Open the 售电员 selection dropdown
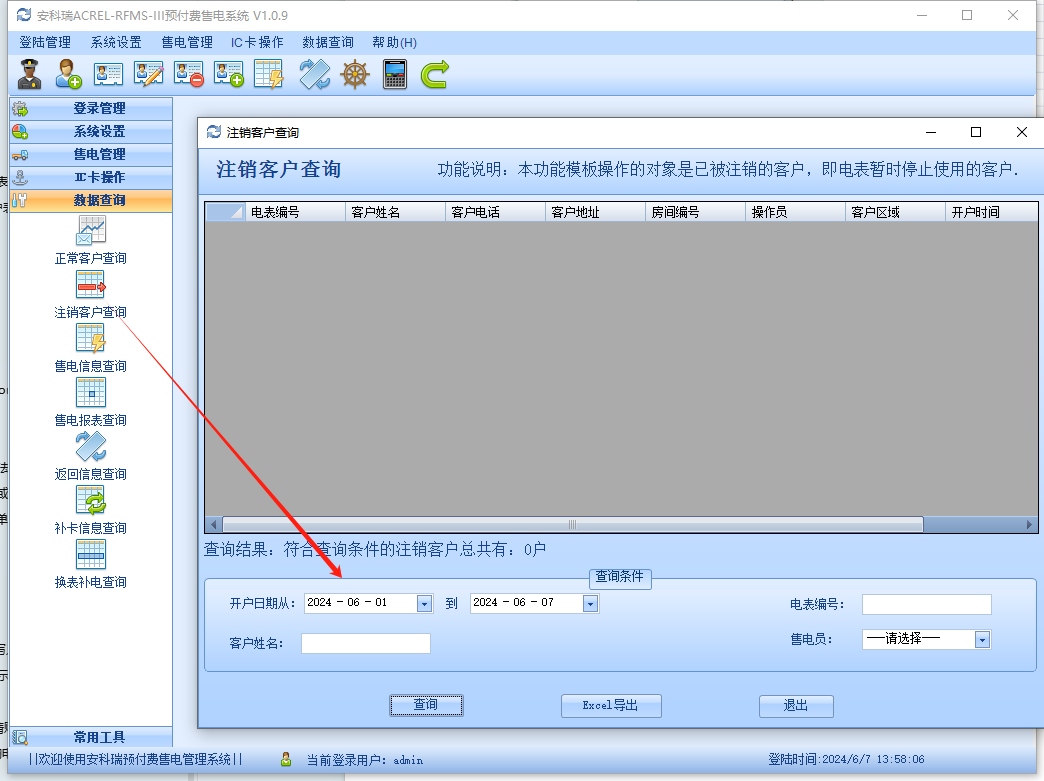 pos(982,640)
